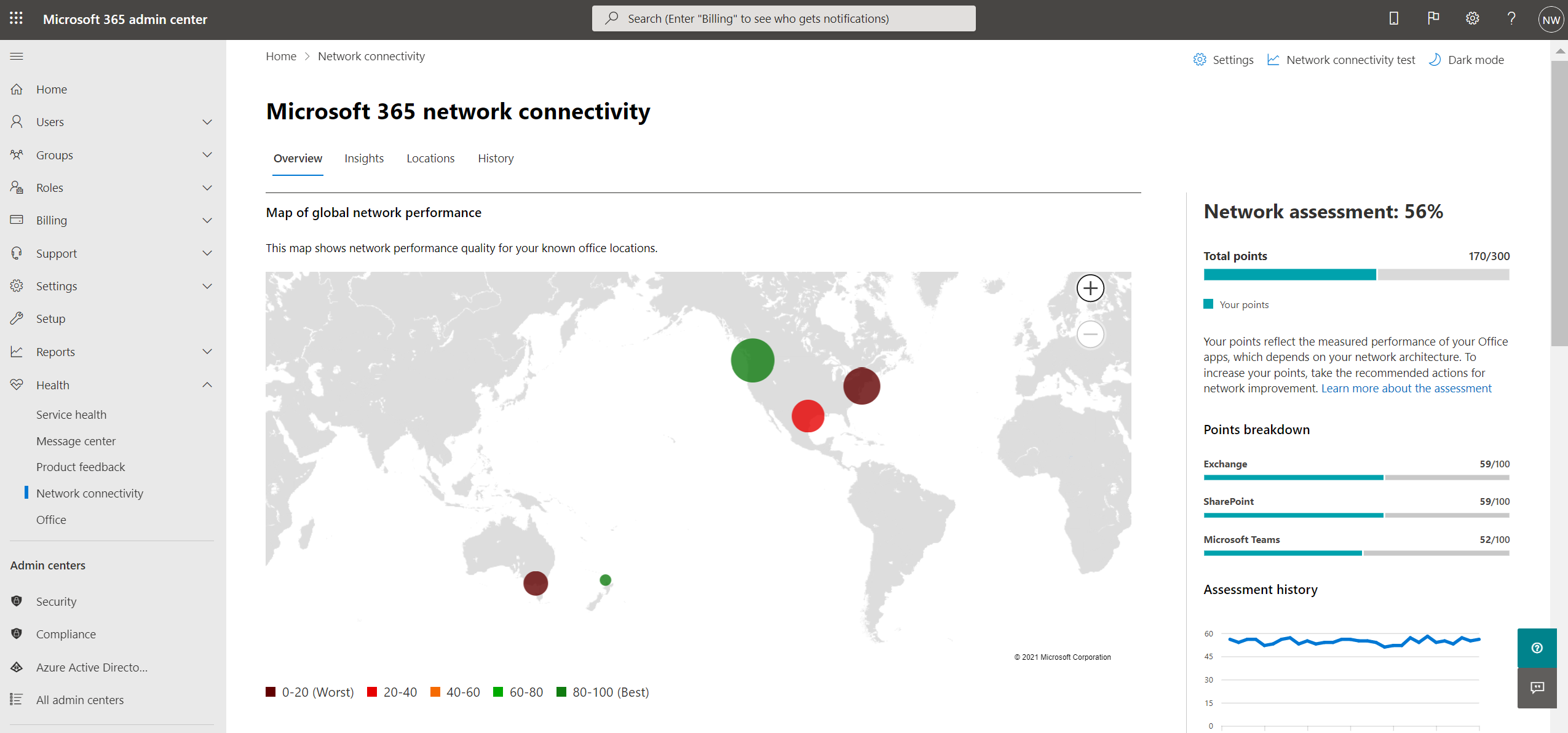Switch to the Insights tab

click(364, 158)
